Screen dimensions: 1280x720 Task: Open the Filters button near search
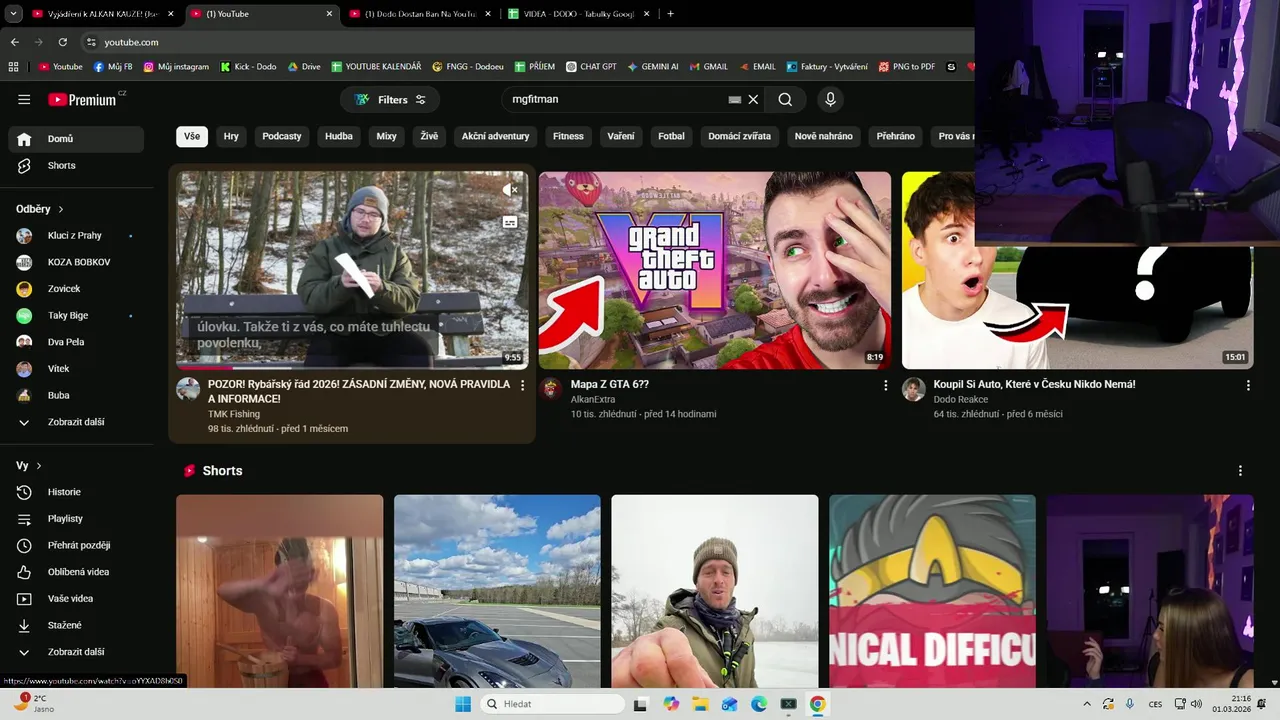[390, 99]
